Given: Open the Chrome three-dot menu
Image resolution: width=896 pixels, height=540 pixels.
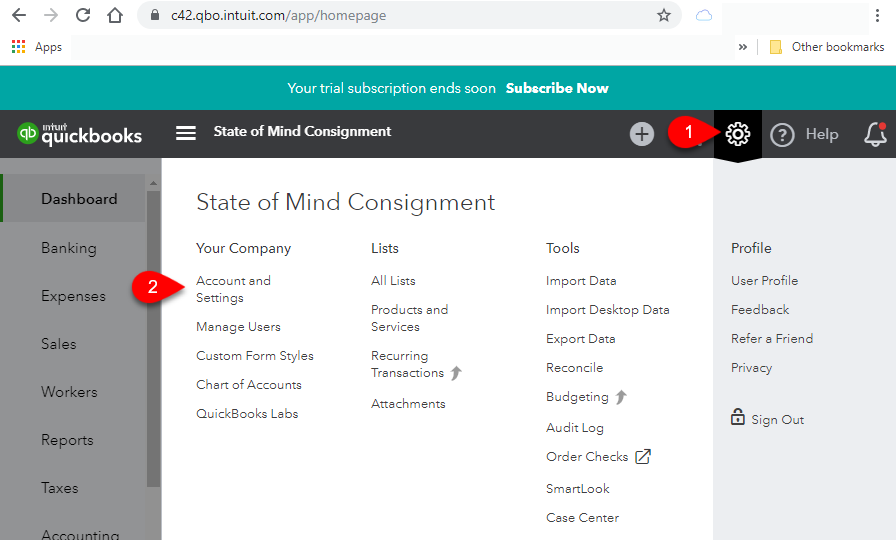Looking at the screenshot, I should 877,15.
